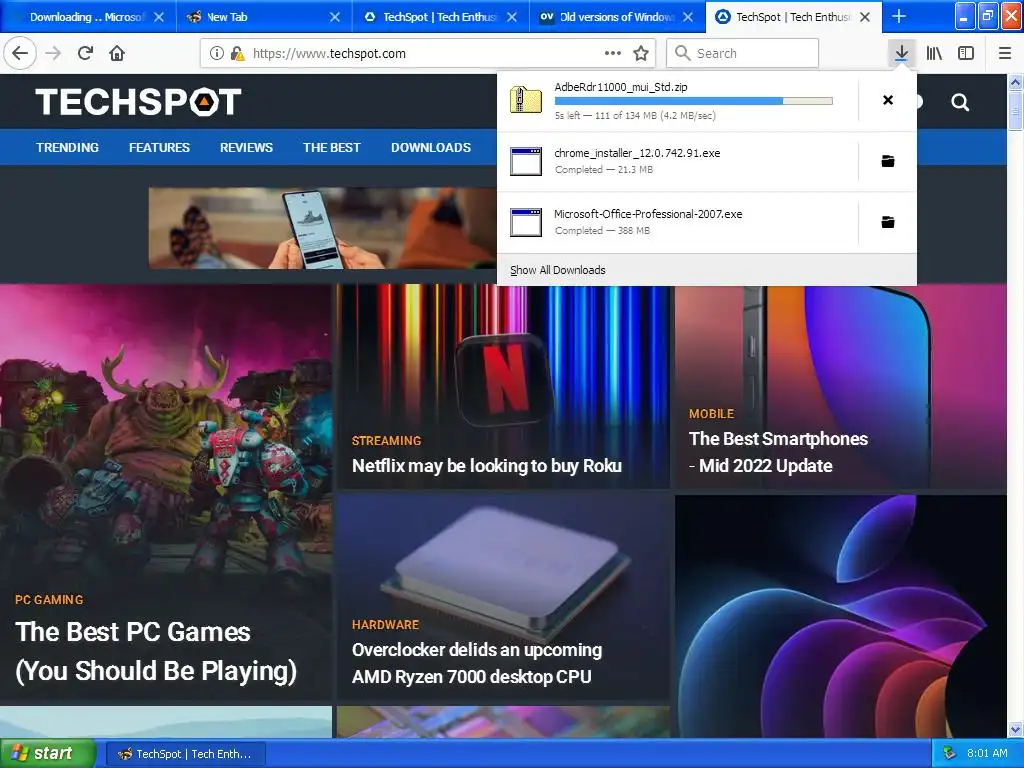Open the browser home page icon
This screenshot has height=768, width=1024.
(x=117, y=53)
